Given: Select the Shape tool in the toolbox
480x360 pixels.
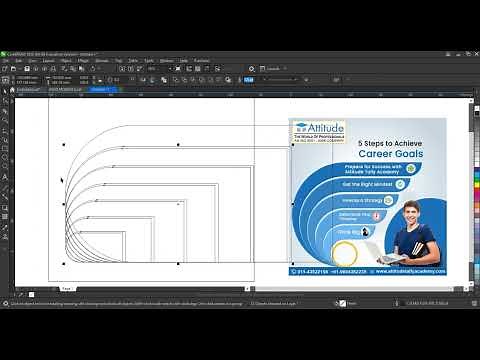Looking at the screenshot, I should point(5,101).
